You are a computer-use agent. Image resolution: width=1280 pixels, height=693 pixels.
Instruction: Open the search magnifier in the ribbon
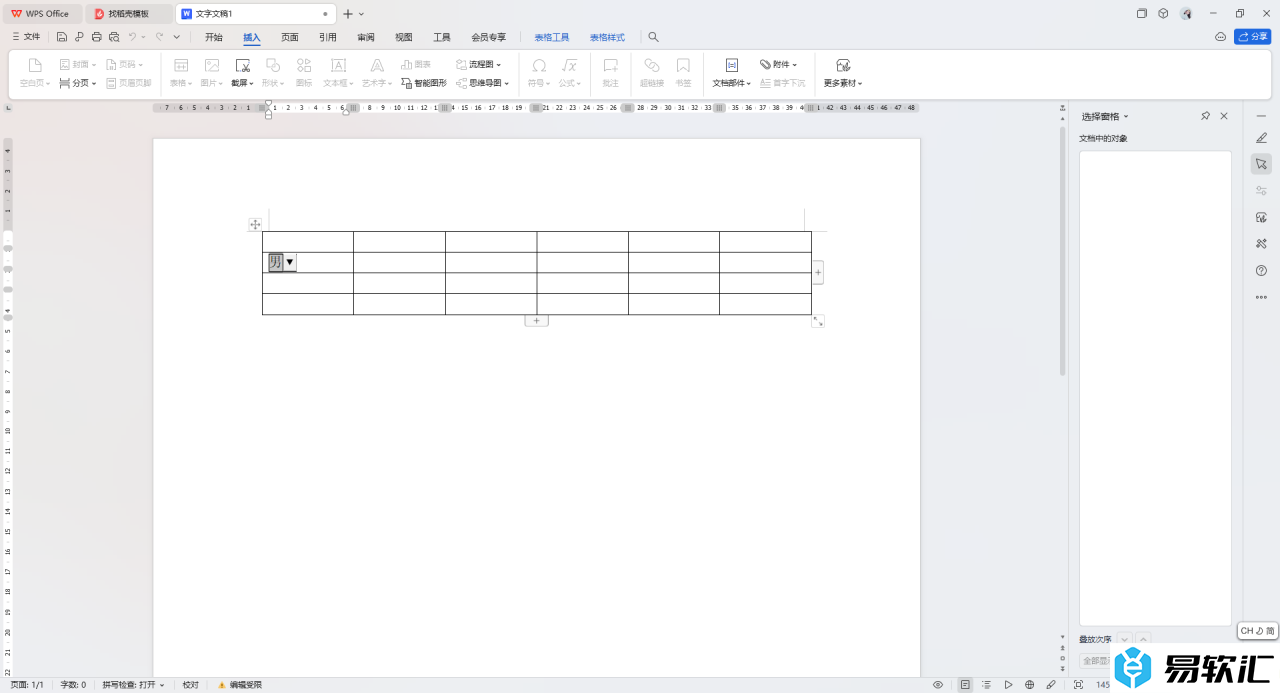click(x=653, y=37)
